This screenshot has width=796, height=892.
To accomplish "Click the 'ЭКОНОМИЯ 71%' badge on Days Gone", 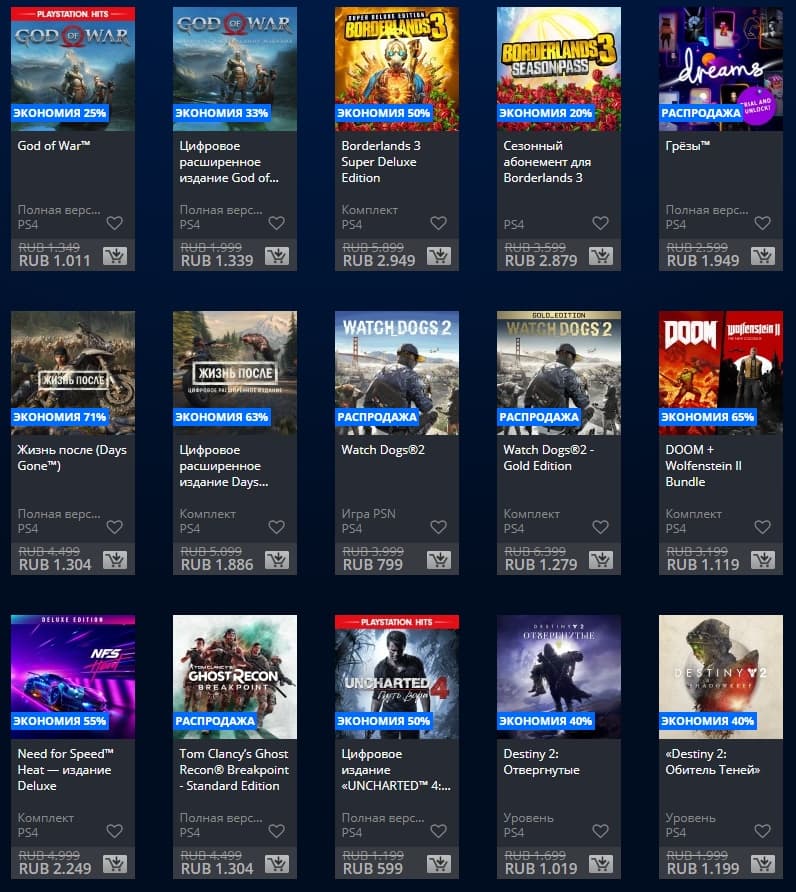I will (x=59, y=417).
